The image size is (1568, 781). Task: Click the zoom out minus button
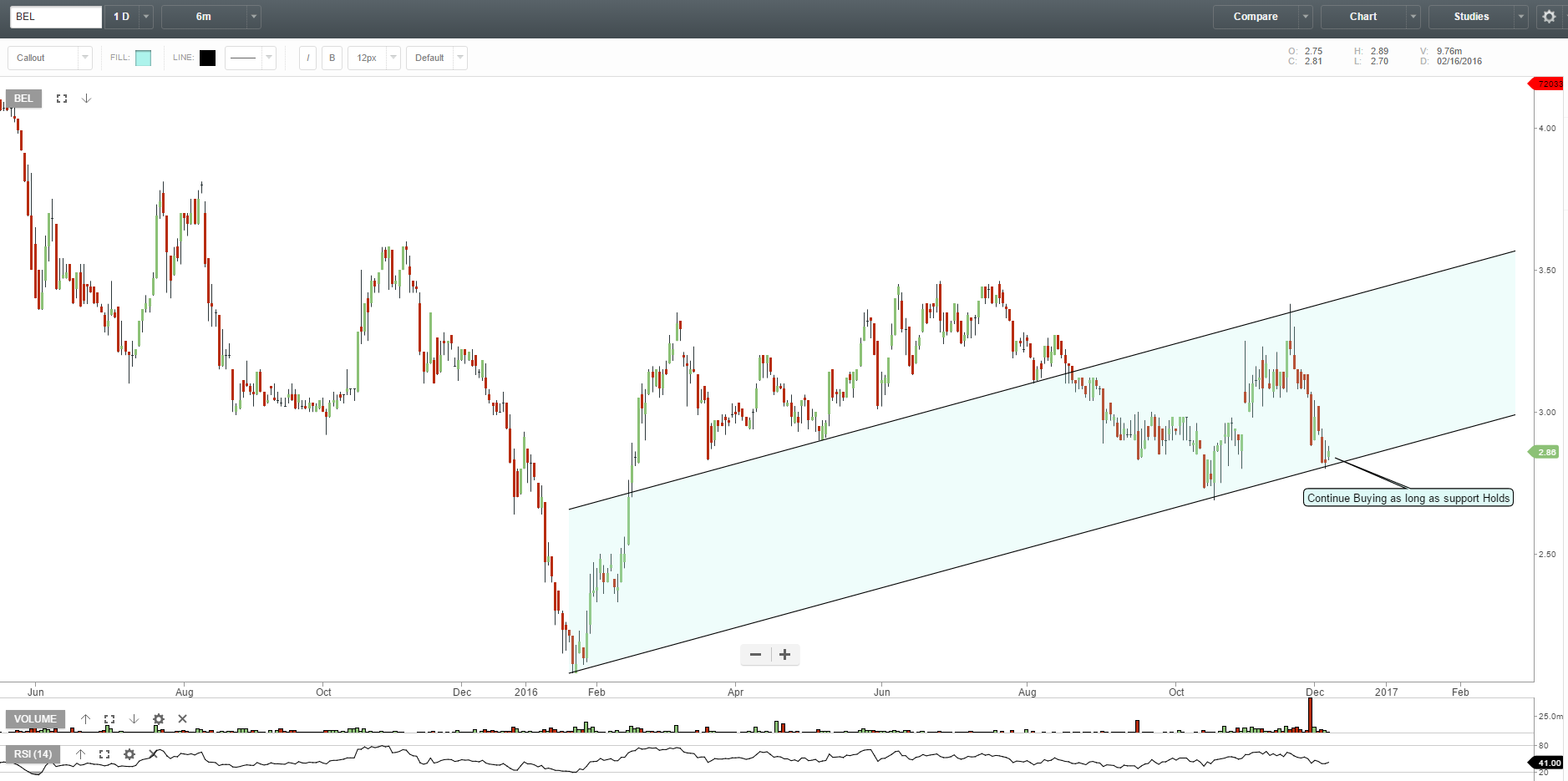point(756,654)
